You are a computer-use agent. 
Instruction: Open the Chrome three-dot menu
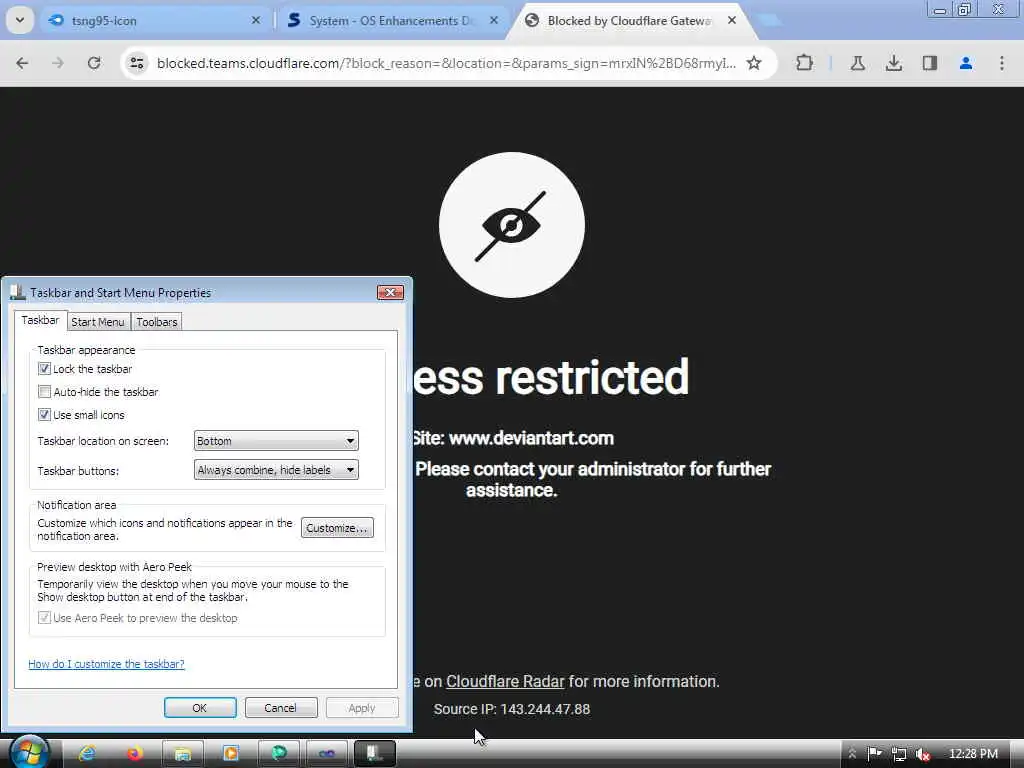click(x=1002, y=63)
